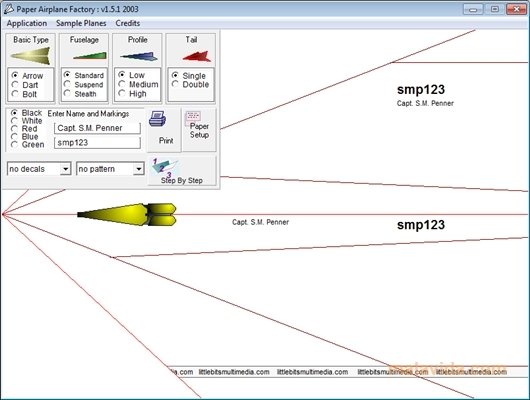The width and height of the screenshot is (530, 400).
Task: Click the bold 'smp123' text on the upper wing
Action: 421,90
